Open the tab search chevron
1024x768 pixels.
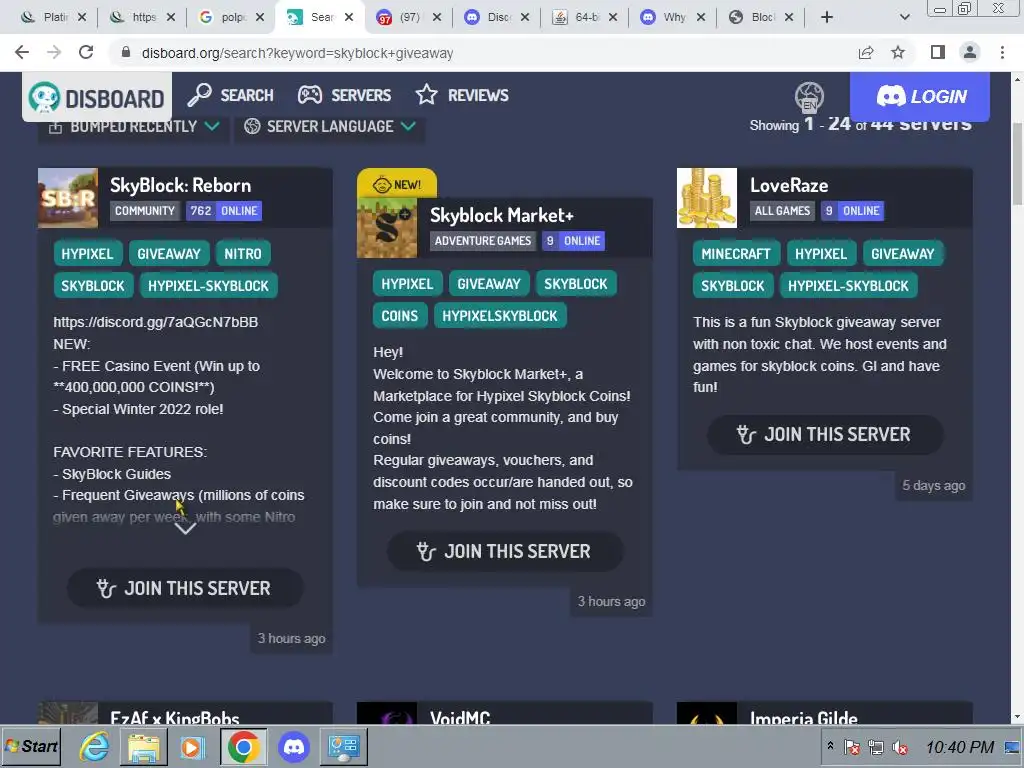pos(904,17)
